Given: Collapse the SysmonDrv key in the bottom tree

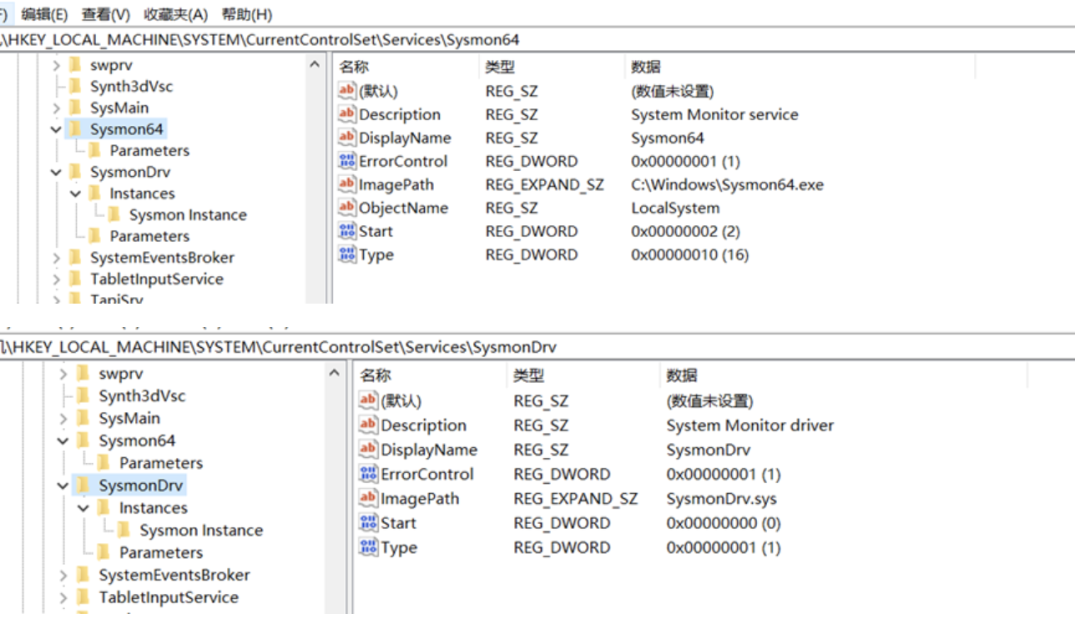Looking at the screenshot, I should pyautogui.click(x=63, y=485).
